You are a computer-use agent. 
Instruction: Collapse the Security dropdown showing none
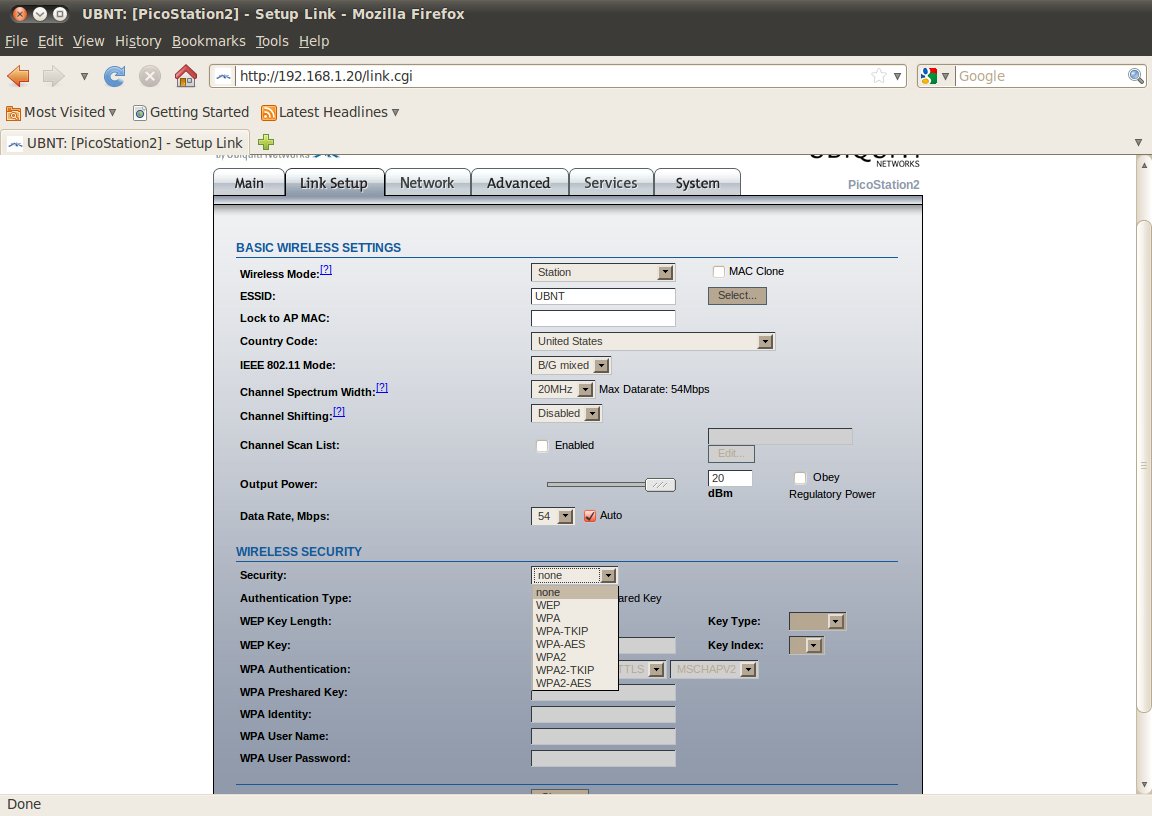tap(575, 575)
